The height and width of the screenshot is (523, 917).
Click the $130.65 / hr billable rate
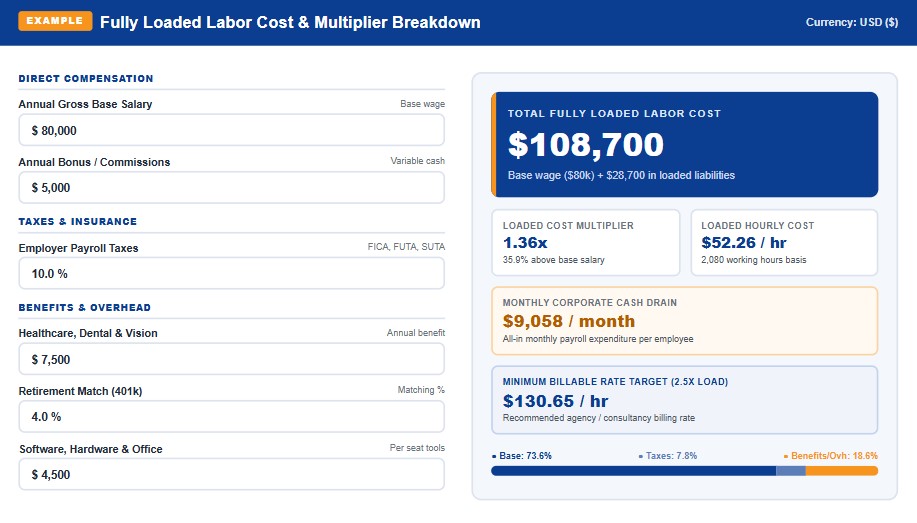(x=555, y=401)
